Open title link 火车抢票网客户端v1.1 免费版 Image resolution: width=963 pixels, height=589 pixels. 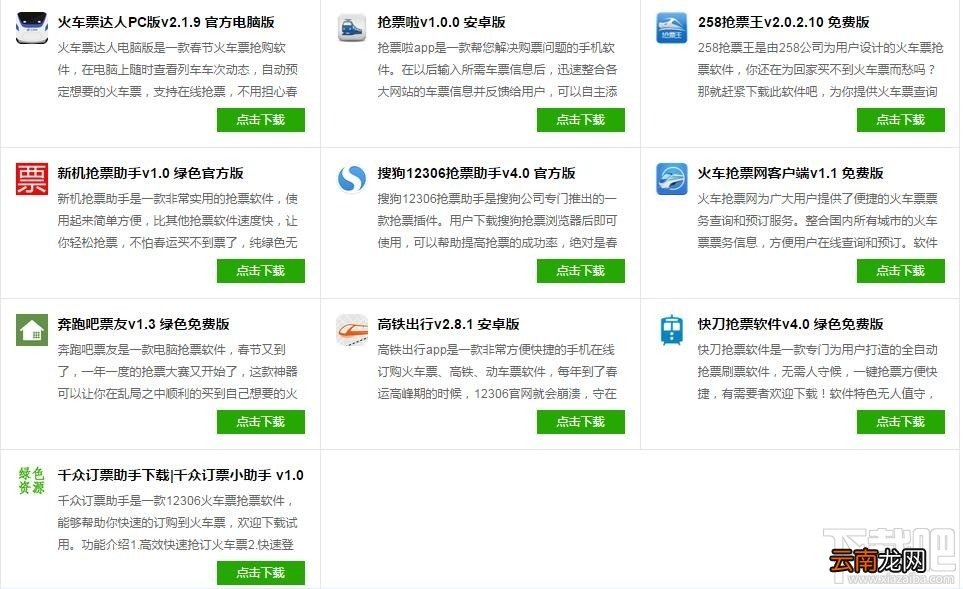[790, 173]
